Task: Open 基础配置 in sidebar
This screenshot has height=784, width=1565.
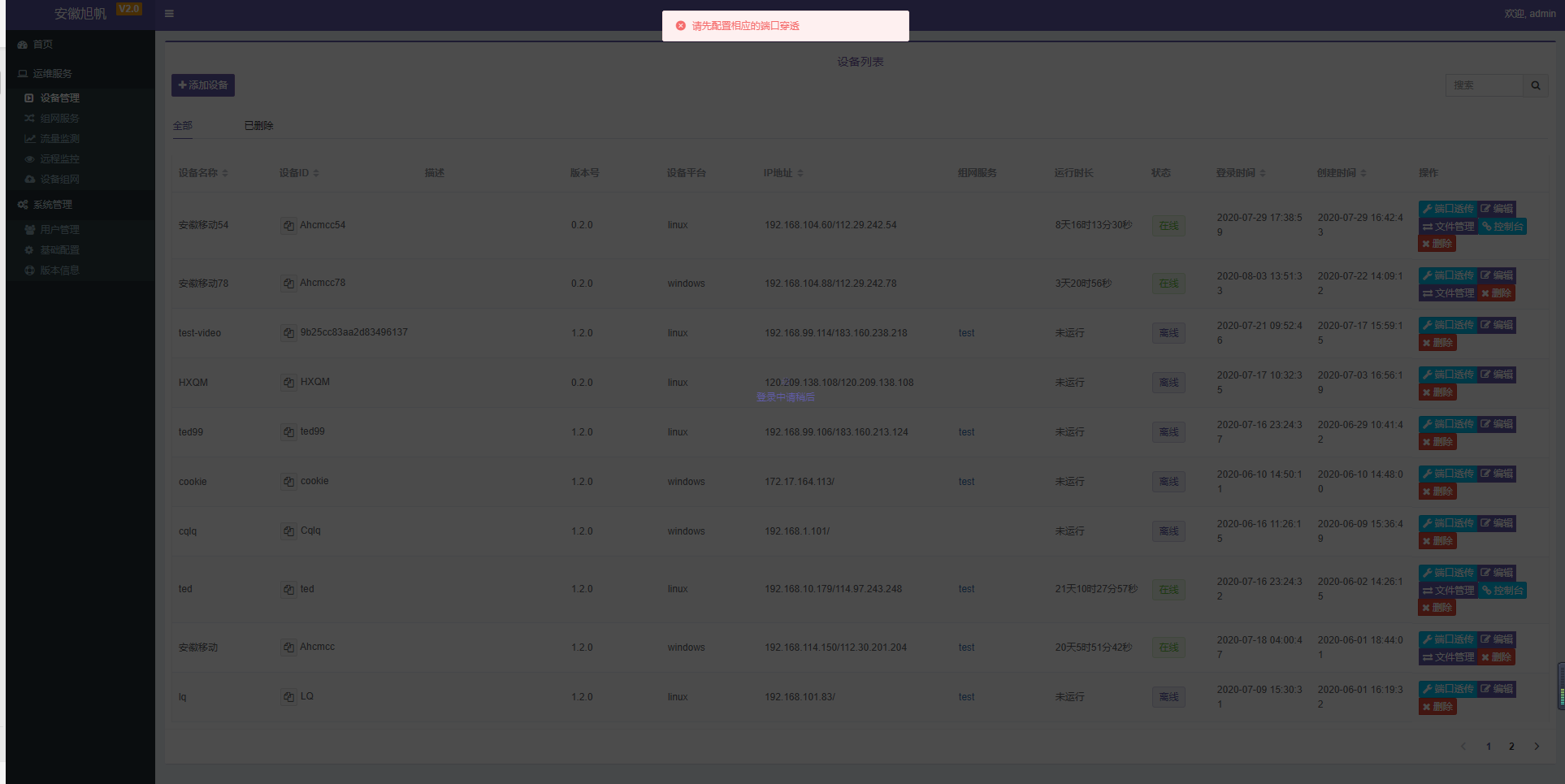Action: tap(80, 250)
